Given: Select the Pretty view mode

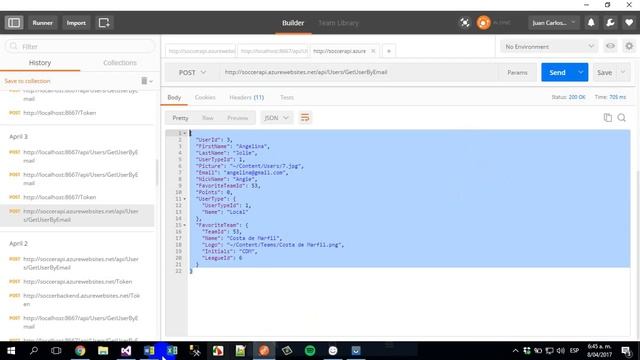Looking at the screenshot, I should pos(180,118).
